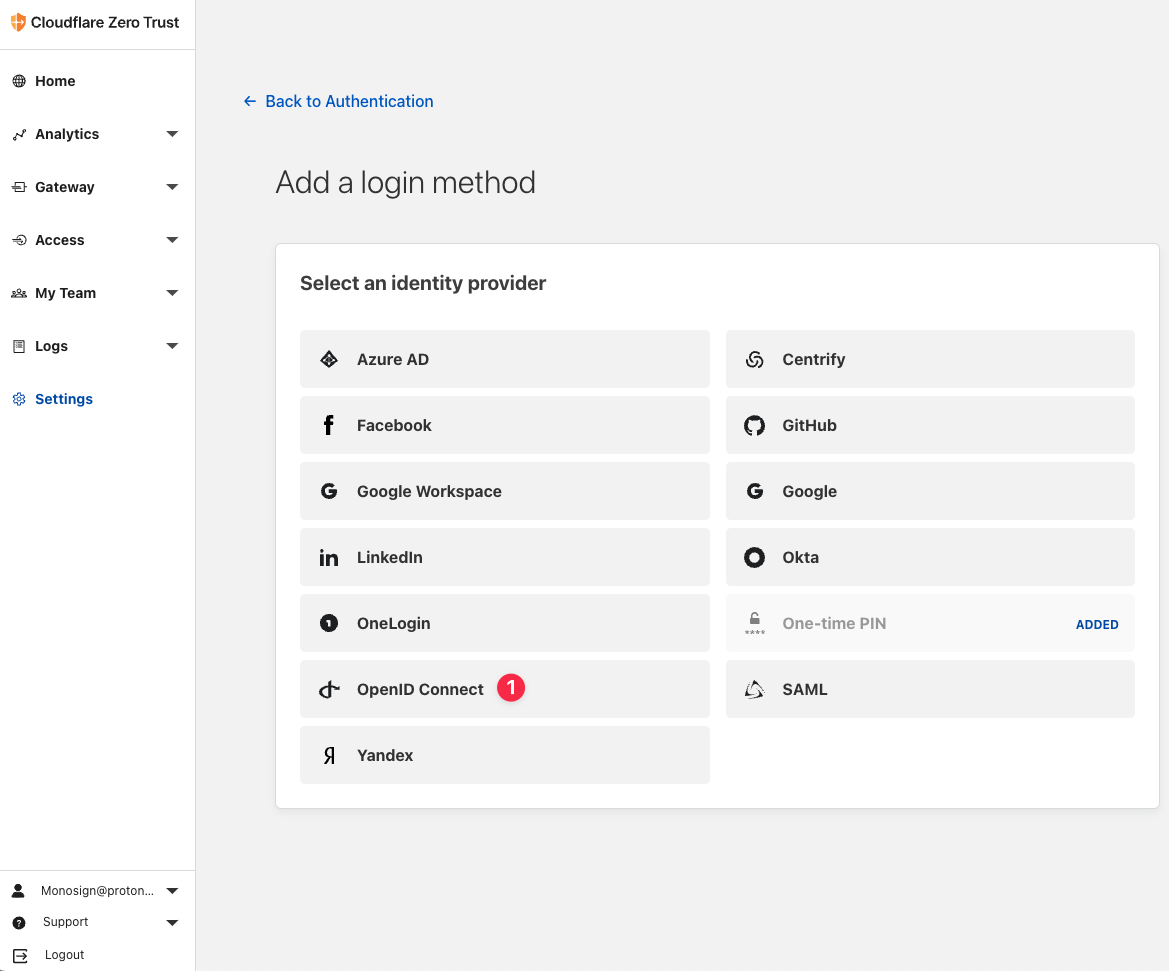Click the Facebook logo icon
Image resolution: width=1169 pixels, height=971 pixels.
click(x=329, y=425)
